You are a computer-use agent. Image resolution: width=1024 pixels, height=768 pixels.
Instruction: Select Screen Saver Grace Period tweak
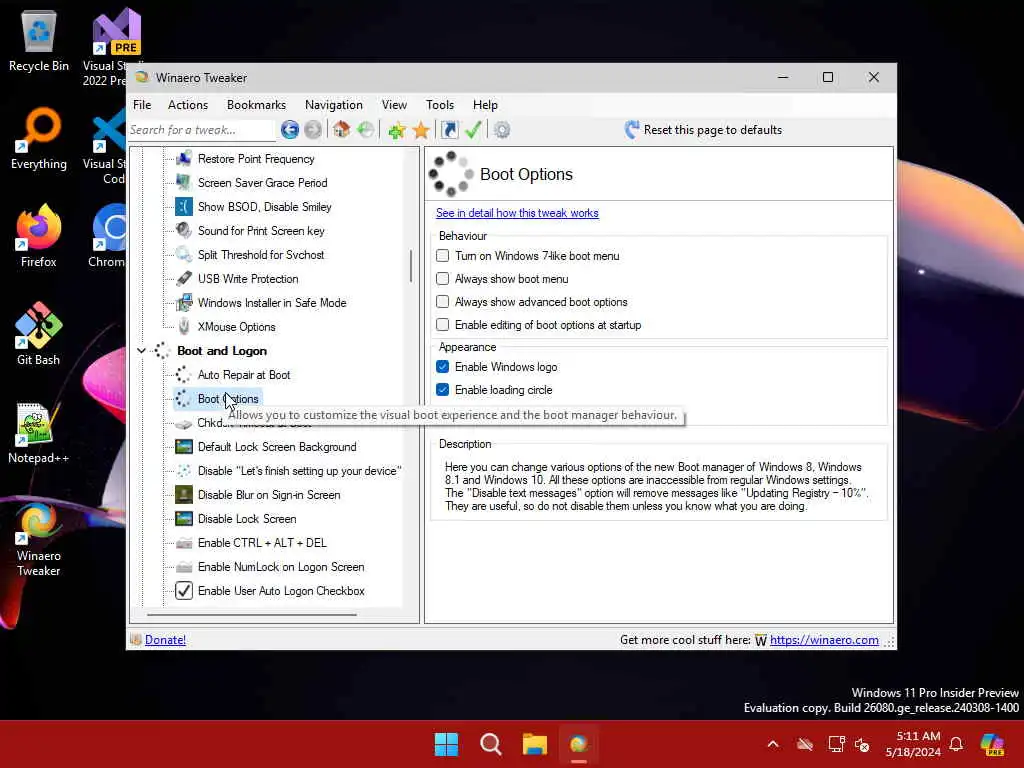(263, 183)
